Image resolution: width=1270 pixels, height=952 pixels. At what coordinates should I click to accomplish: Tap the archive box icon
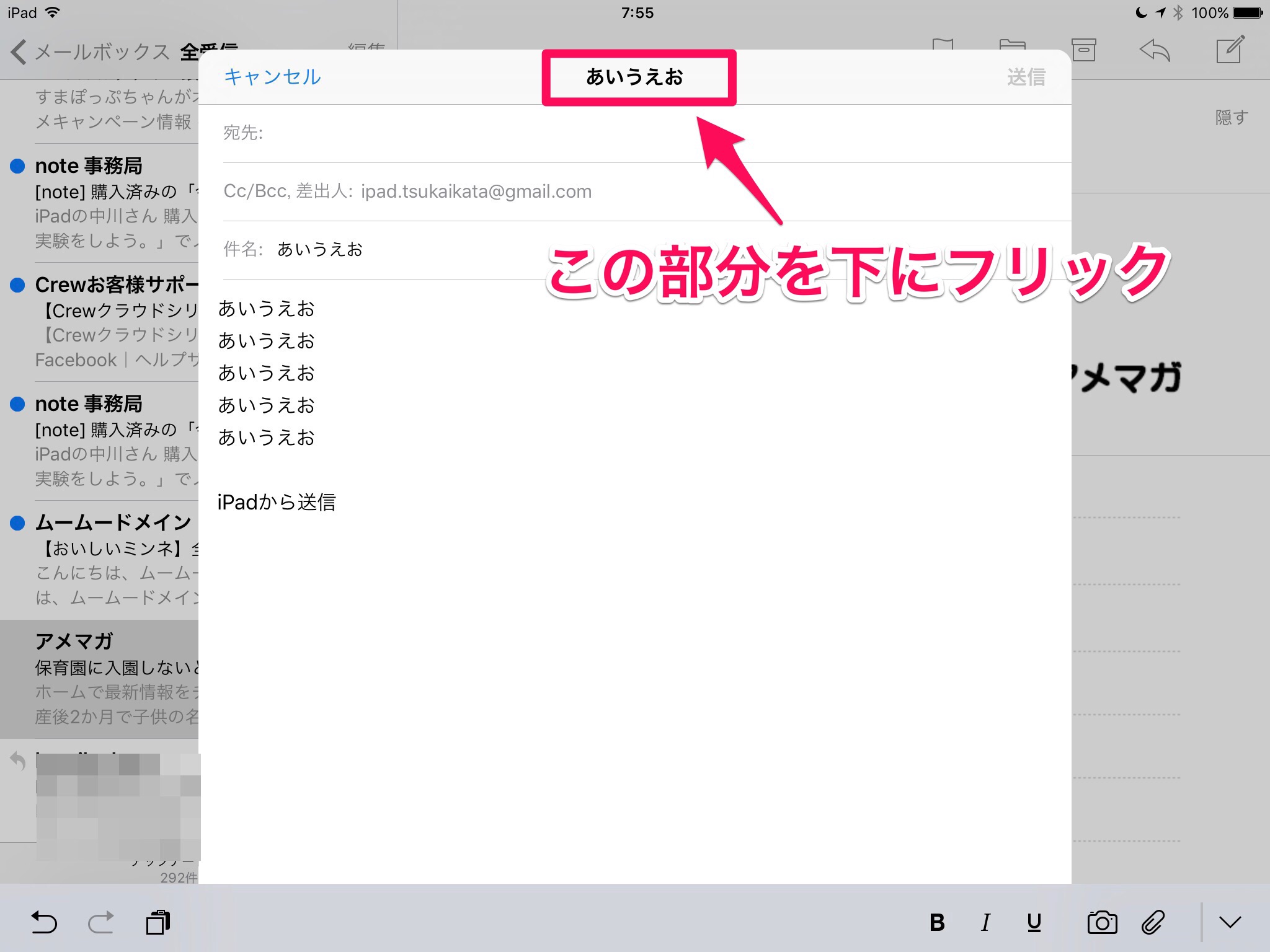1083,50
